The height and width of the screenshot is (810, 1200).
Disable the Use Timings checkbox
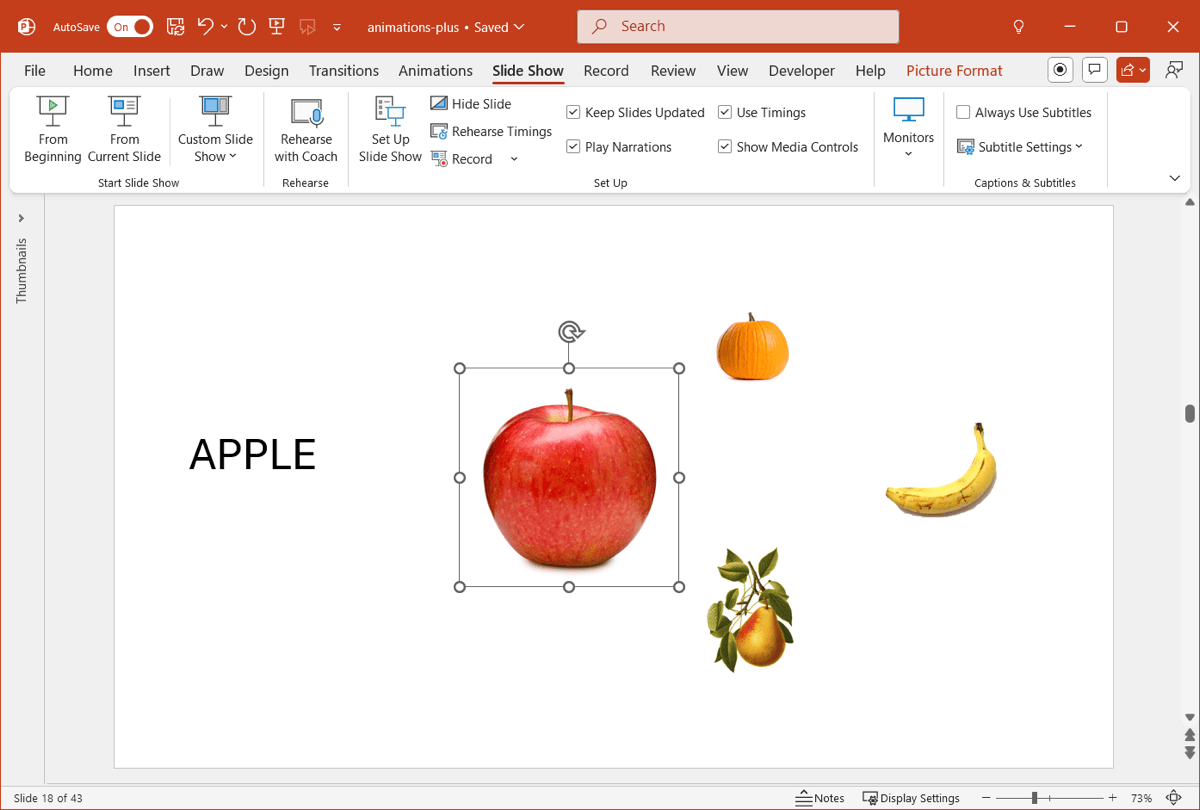(x=725, y=113)
